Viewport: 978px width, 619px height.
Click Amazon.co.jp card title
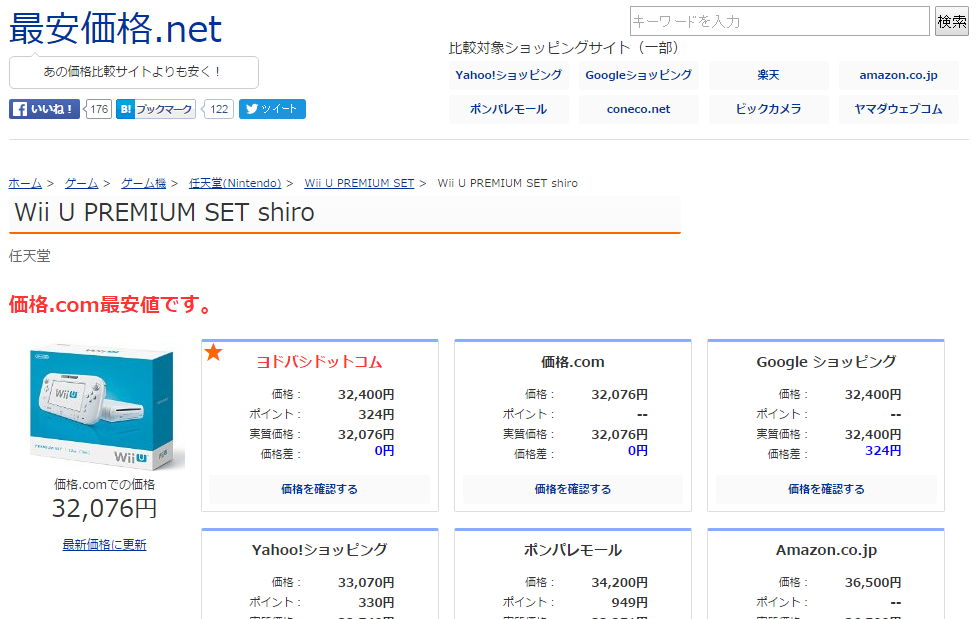(x=826, y=550)
